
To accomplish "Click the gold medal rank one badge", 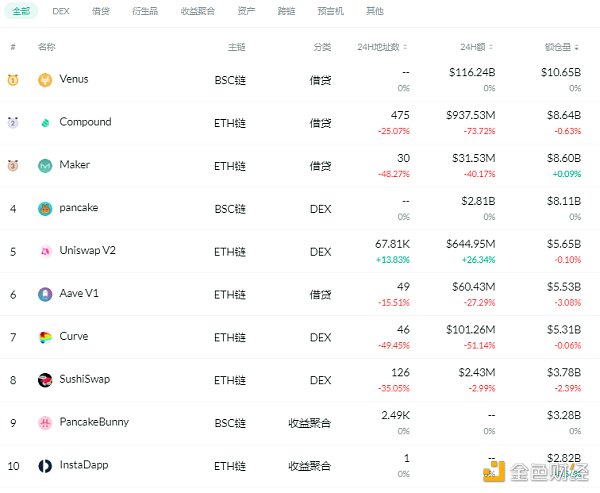I will coord(13,80).
